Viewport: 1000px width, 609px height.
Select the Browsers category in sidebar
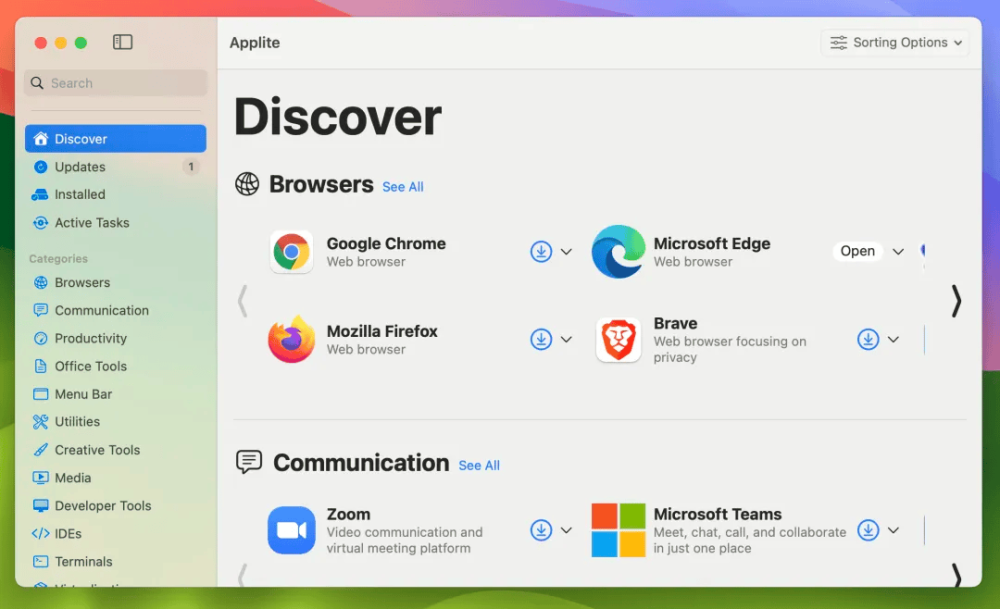point(115,282)
